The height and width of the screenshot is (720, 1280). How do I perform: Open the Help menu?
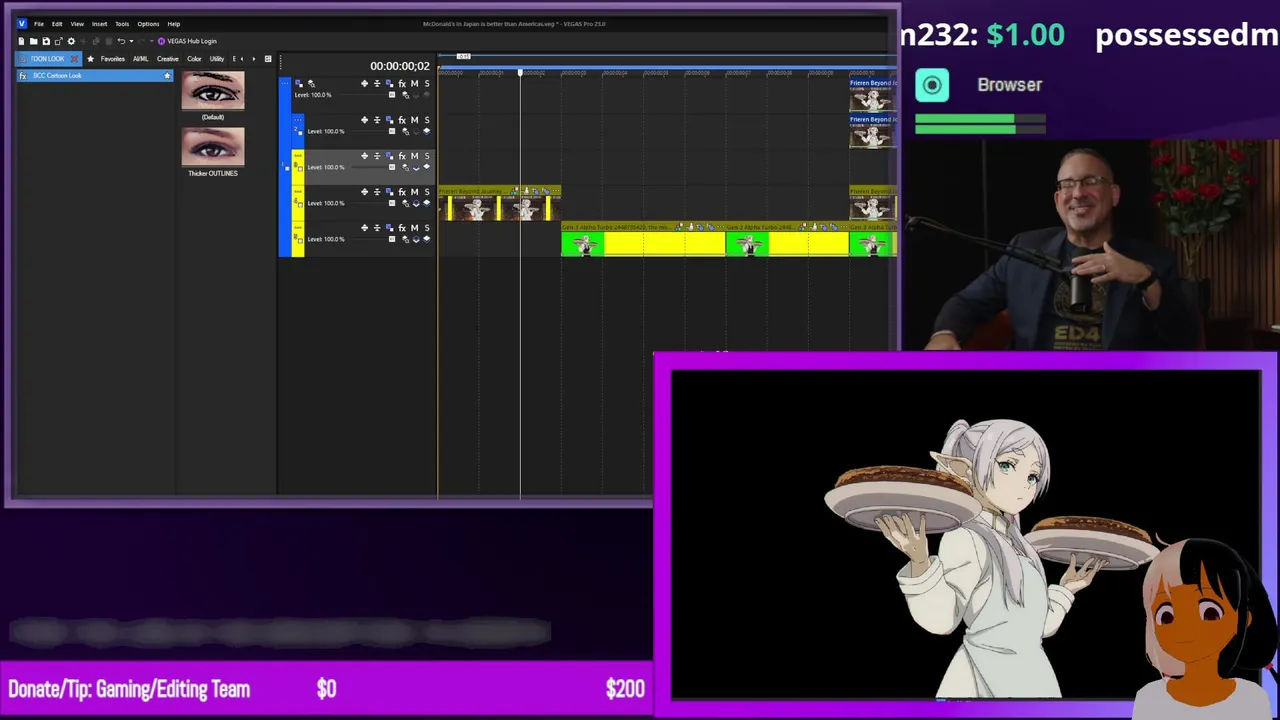click(174, 24)
